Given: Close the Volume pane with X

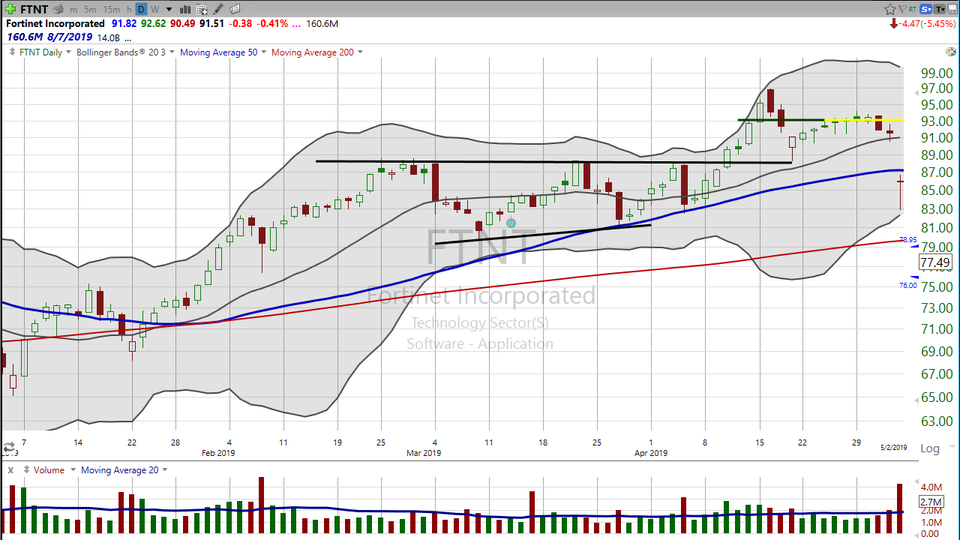Looking at the screenshot, I should [x=10, y=470].
